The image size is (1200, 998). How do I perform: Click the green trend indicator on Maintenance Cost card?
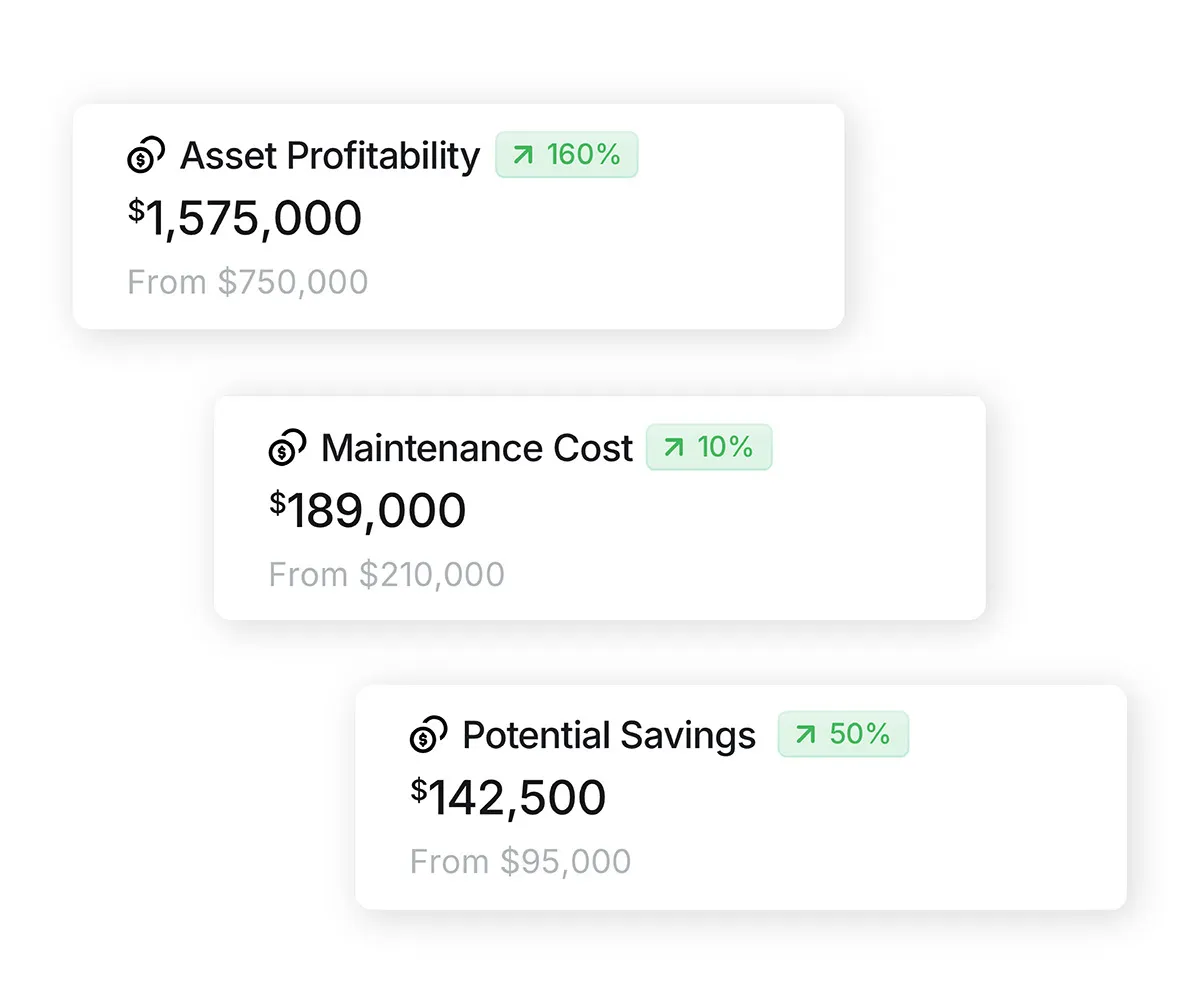[x=709, y=448]
